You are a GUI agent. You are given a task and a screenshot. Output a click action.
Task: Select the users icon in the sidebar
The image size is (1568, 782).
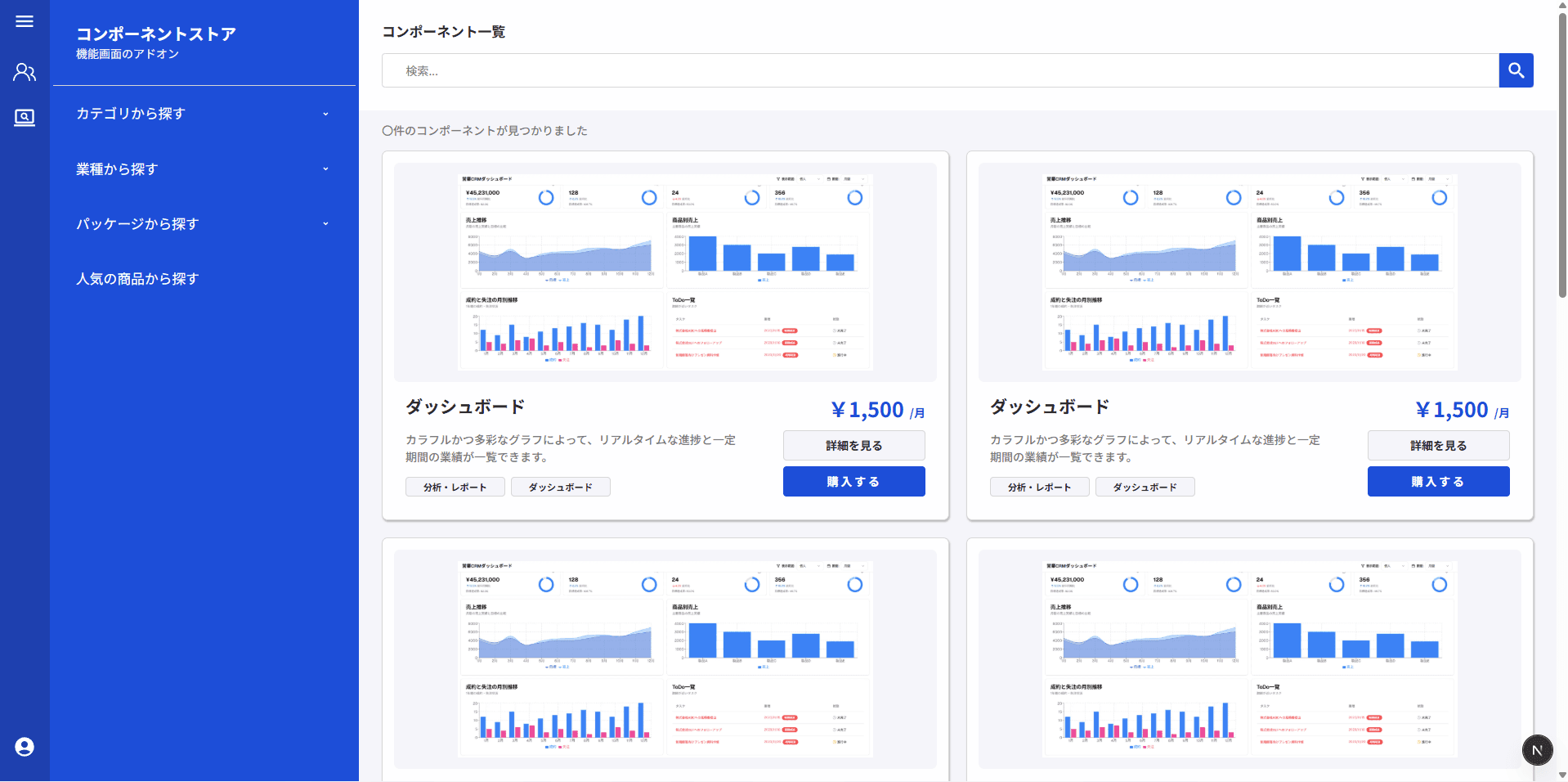coord(24,72)
